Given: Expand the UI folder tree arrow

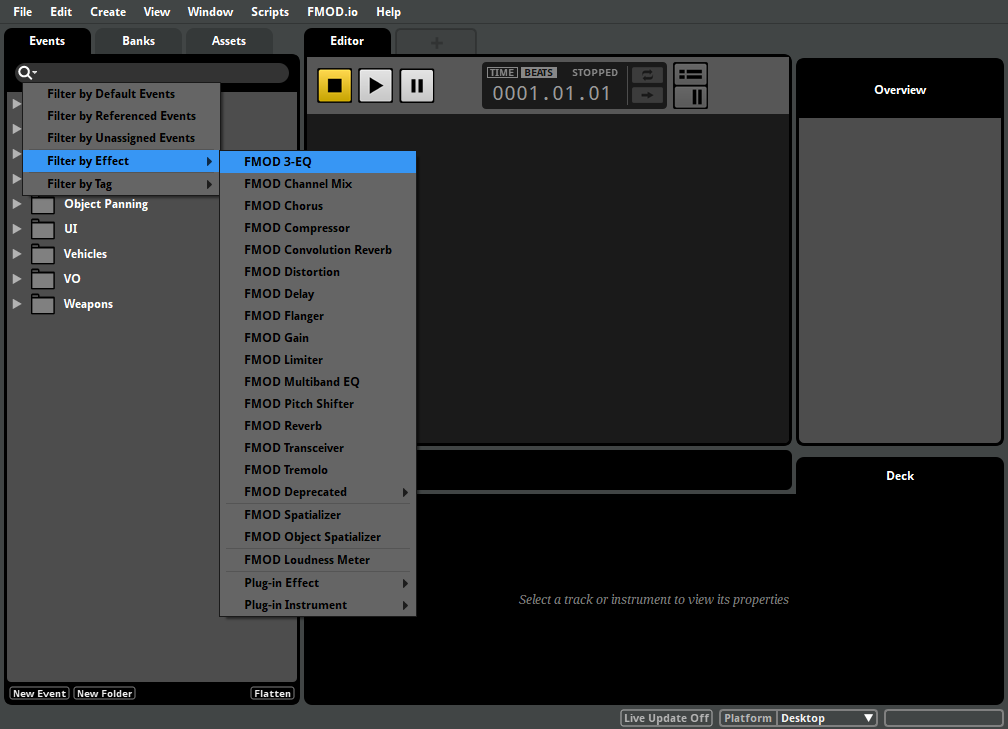Looking at the screenshot, I should 17,228.
